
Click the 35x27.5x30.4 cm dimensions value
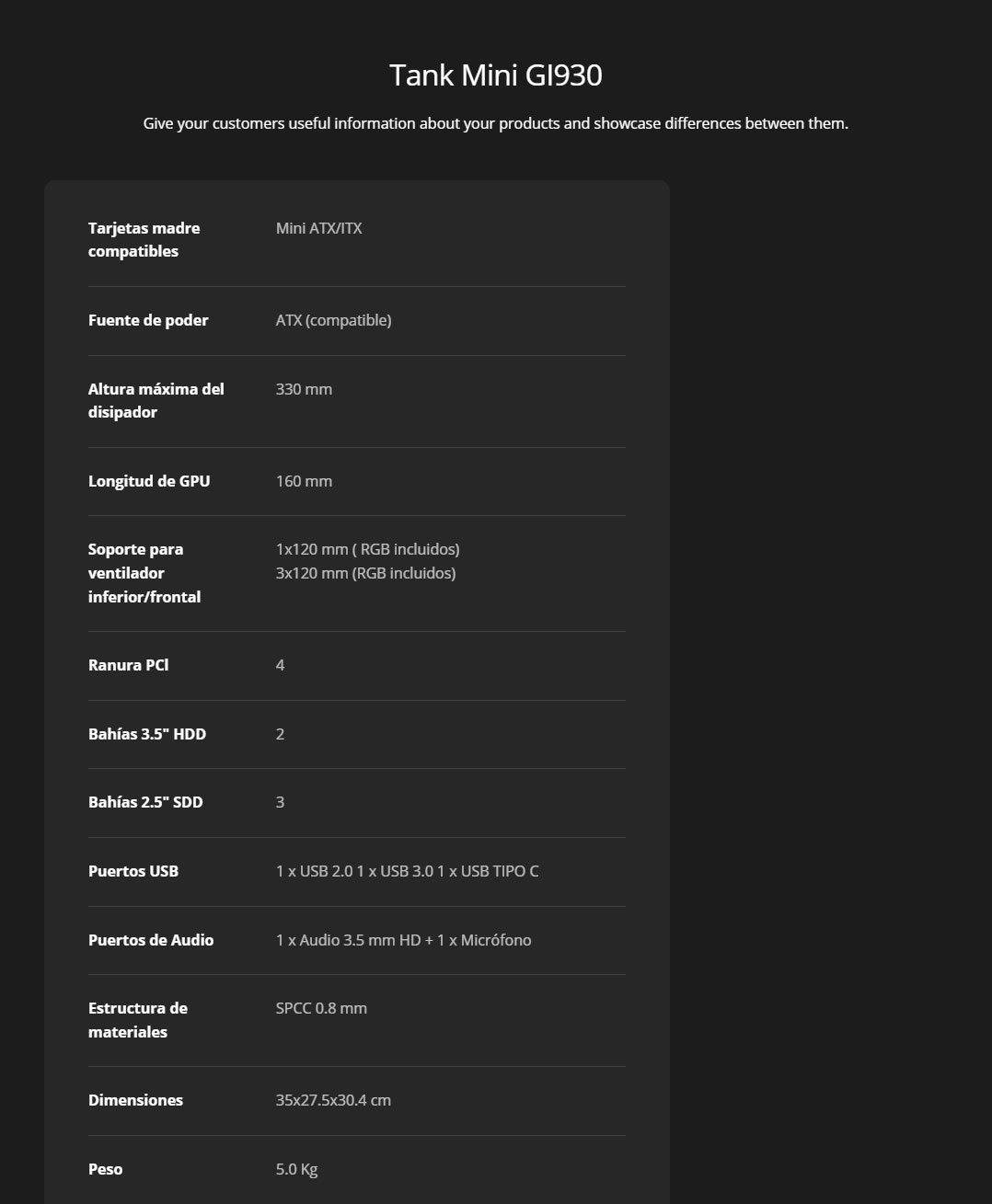pos(333,1100)
